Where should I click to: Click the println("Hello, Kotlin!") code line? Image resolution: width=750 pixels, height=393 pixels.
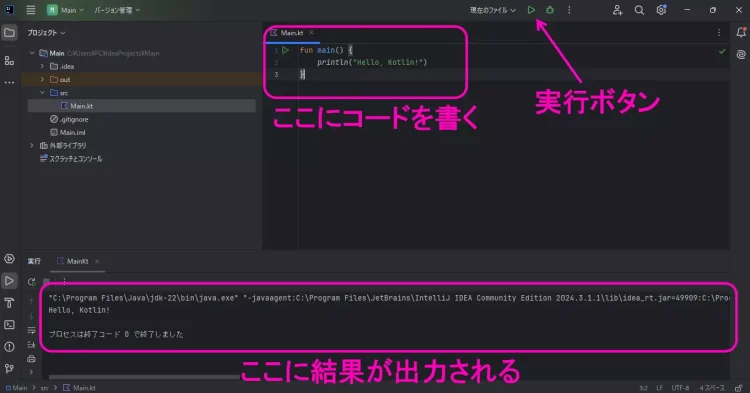point(372,62)
